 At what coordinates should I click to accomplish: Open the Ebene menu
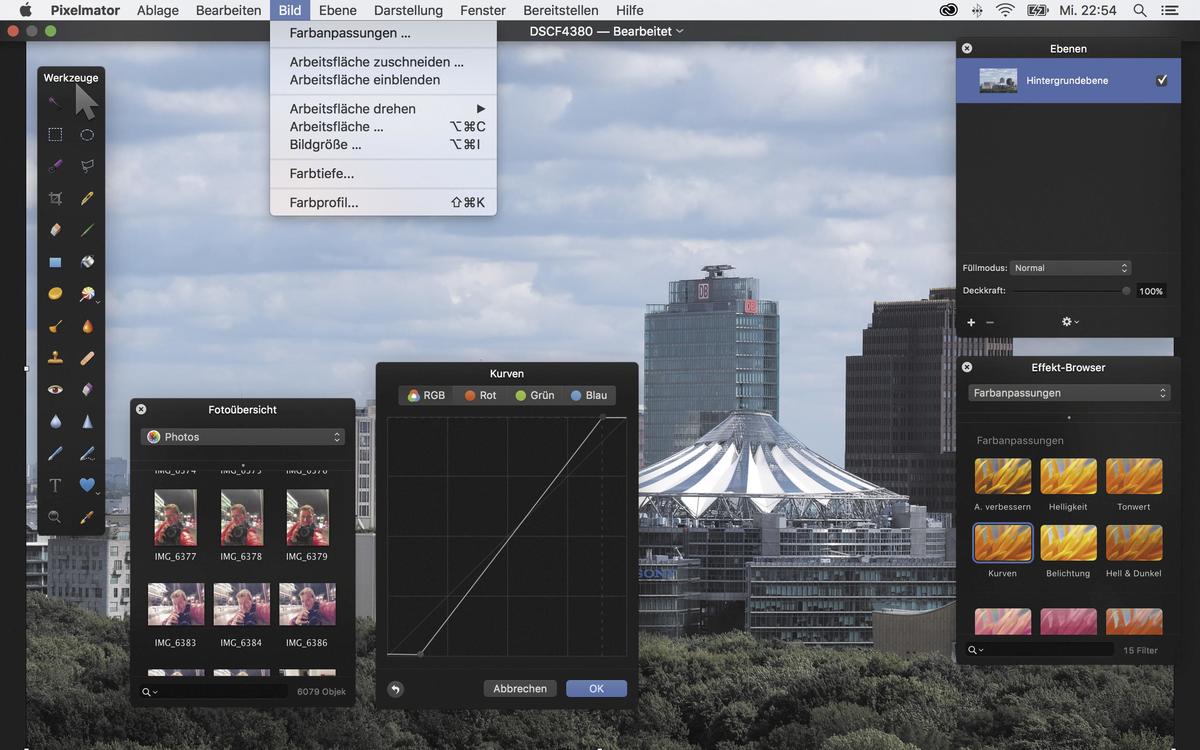coord(337,10)
